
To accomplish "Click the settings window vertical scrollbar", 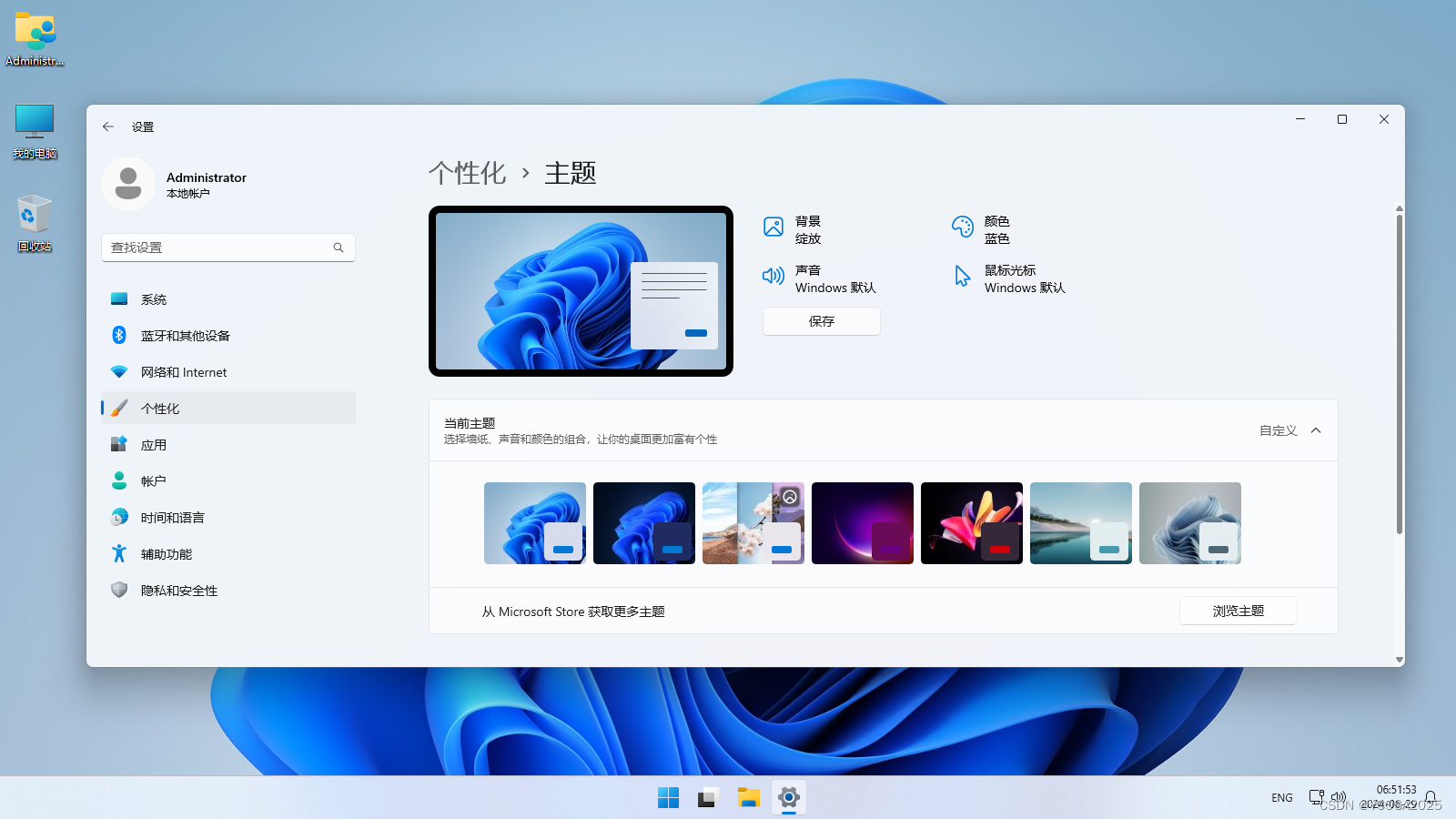I will point(1400,373).
